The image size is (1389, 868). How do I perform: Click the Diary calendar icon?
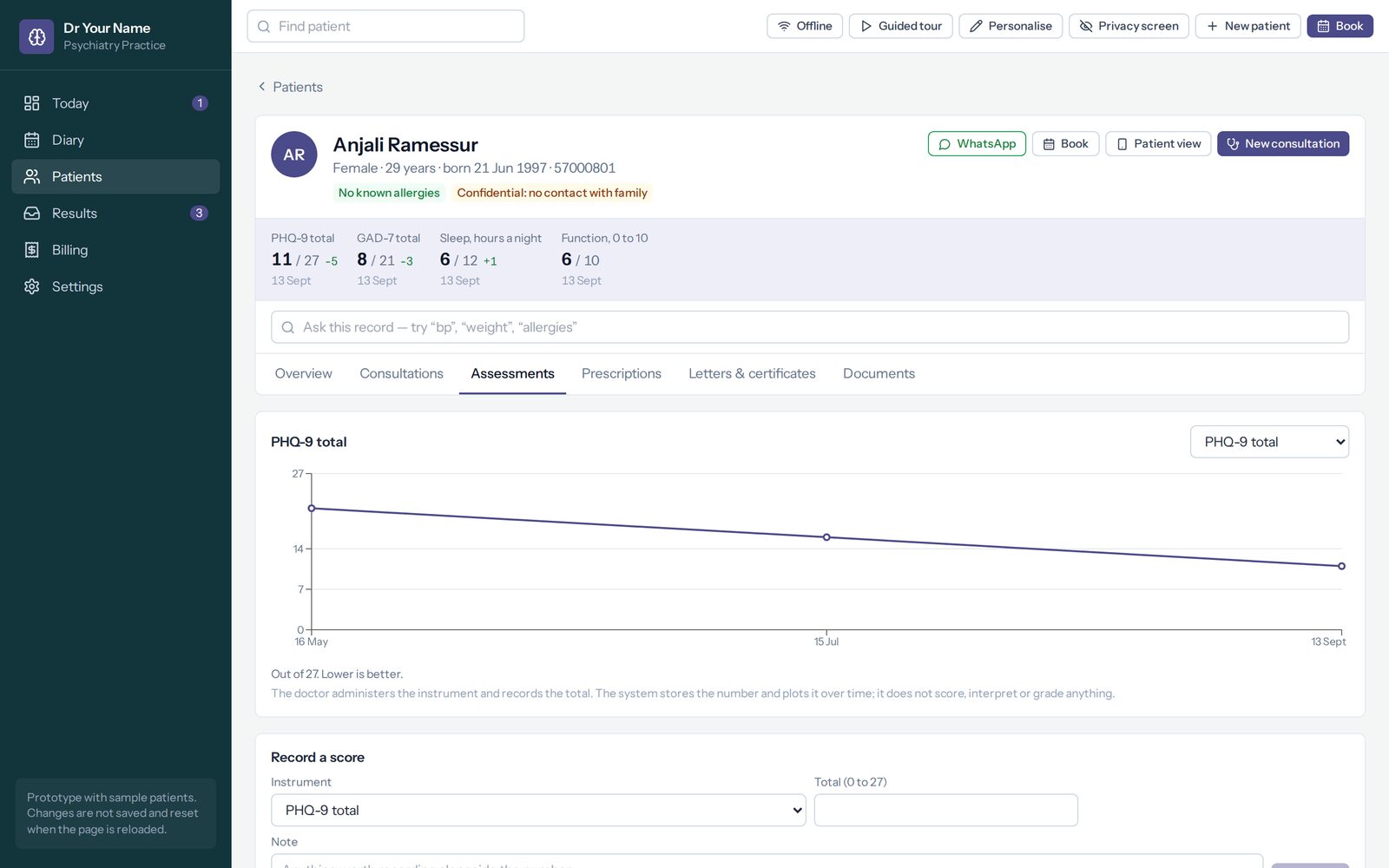(x=32, y=140)
